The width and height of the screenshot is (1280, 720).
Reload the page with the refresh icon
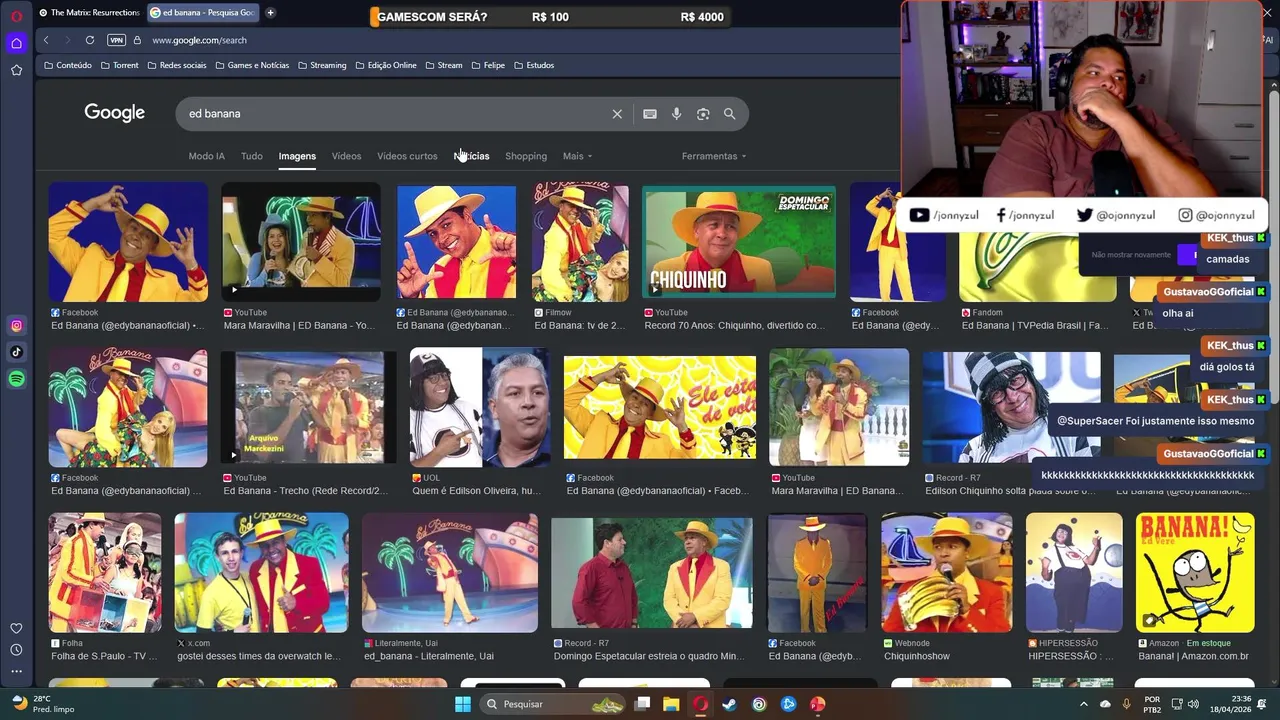90,40
